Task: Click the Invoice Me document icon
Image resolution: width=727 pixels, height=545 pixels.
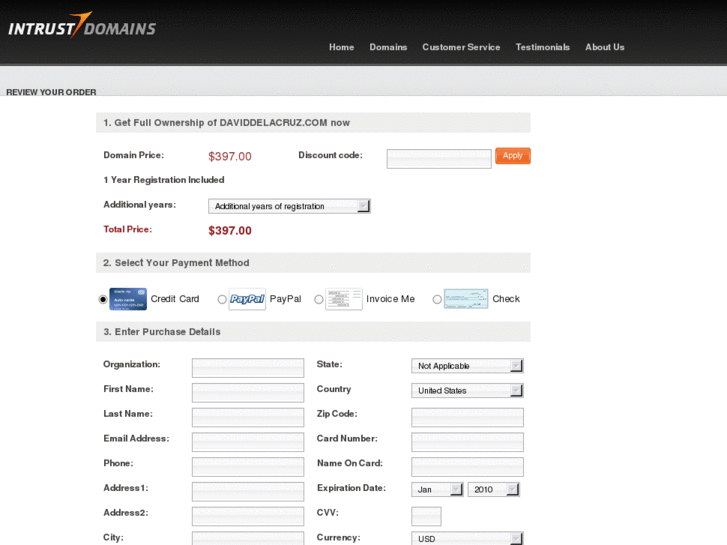Action: click(x=344, y=299)
